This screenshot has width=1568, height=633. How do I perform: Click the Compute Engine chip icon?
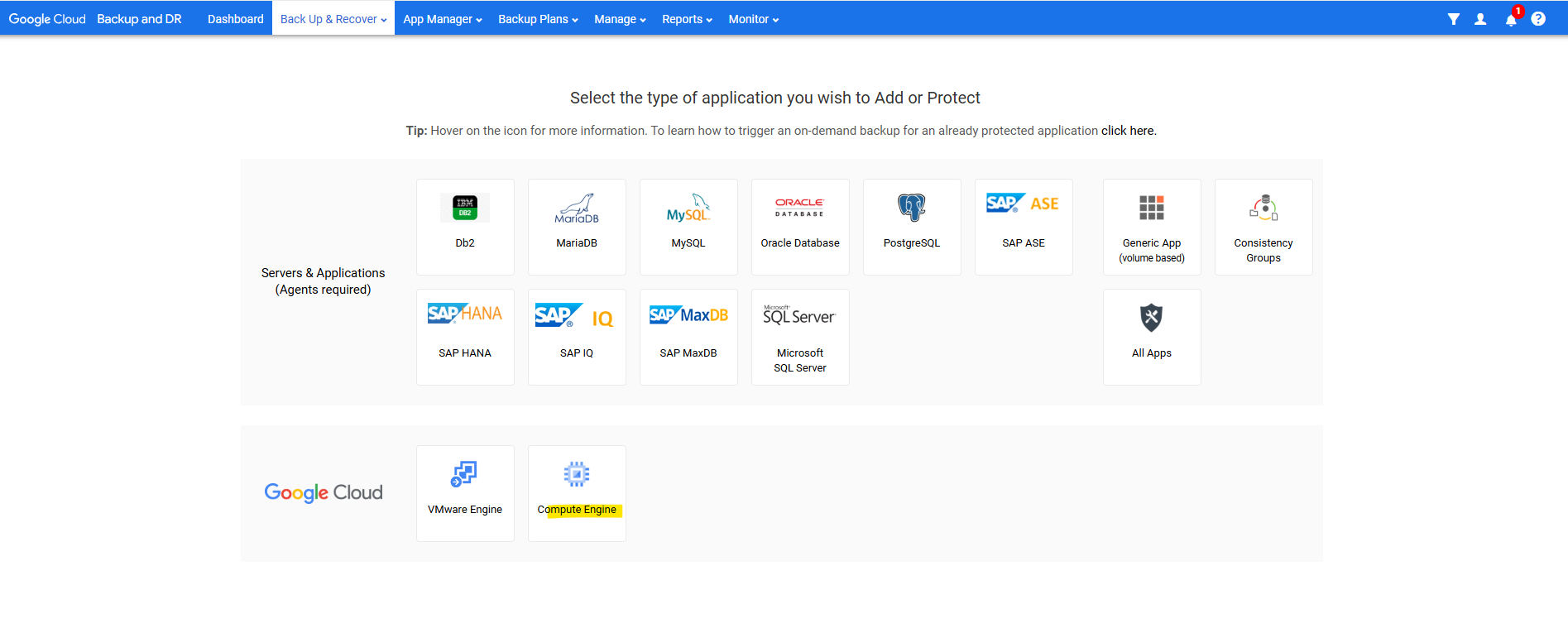click(x=577, y=474)
